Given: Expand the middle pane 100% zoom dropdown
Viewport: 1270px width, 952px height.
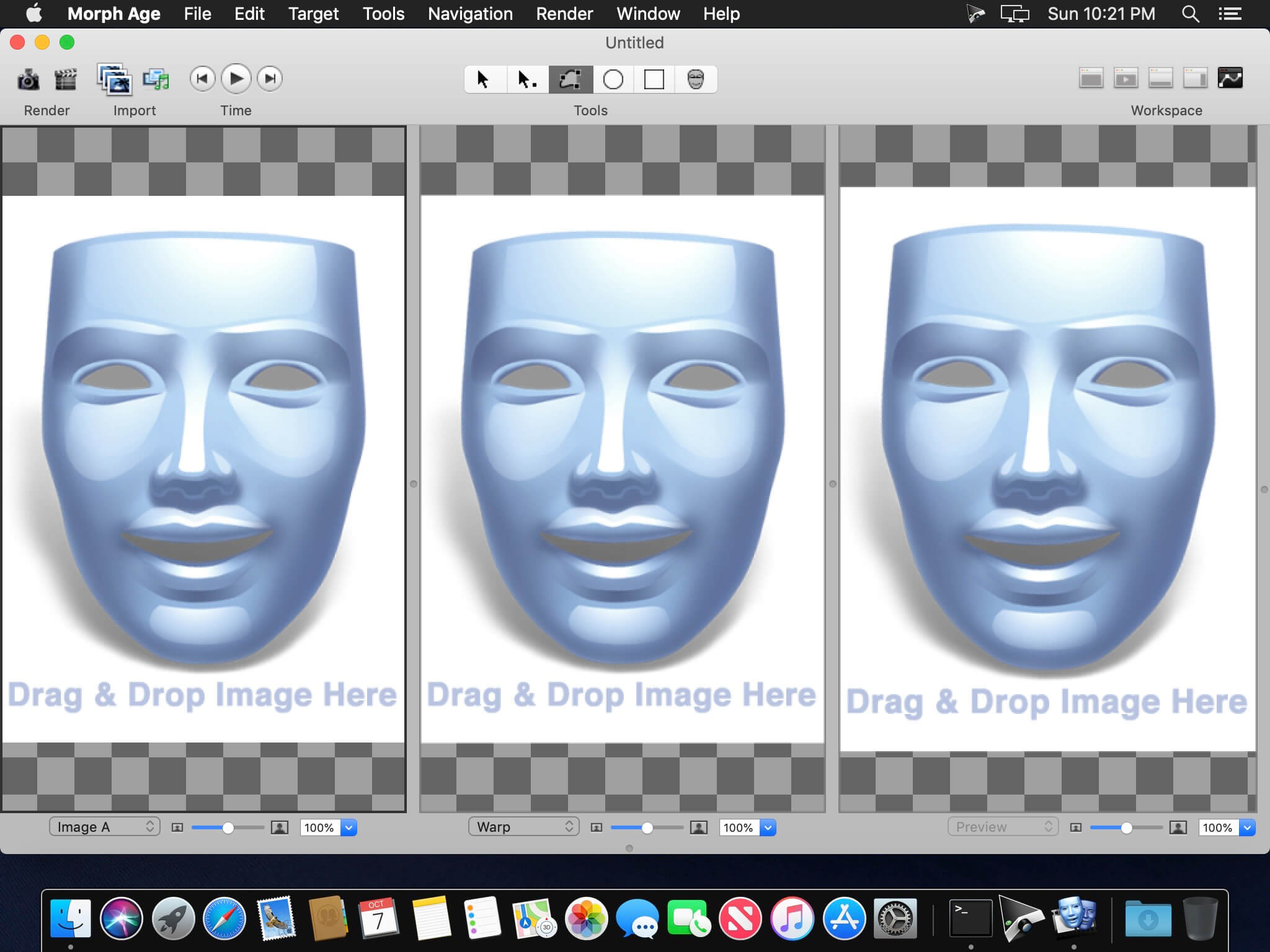Looking at the screenshot, I should (768, 827).
